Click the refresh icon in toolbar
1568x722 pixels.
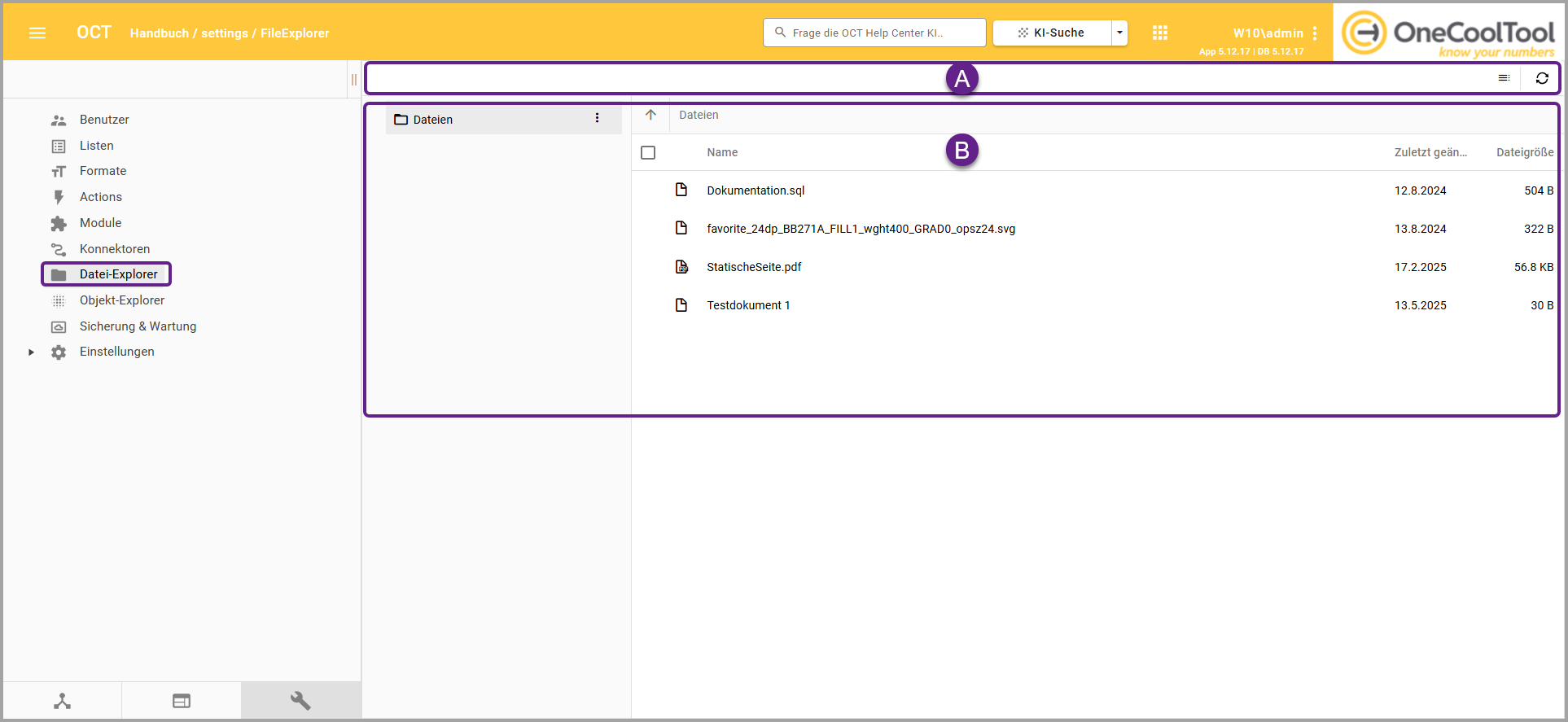(1541, 78)
